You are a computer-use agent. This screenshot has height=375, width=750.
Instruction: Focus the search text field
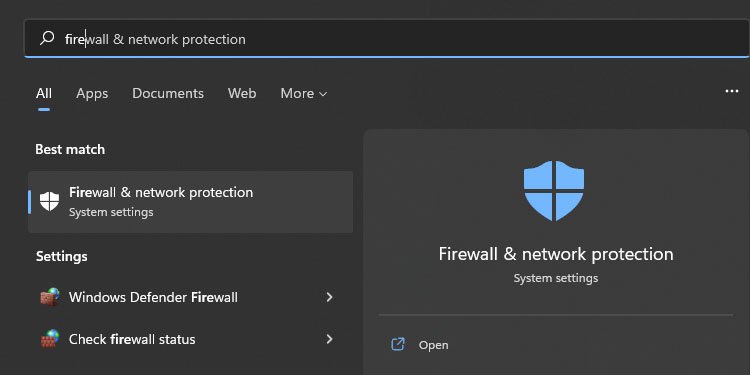(386, 39)
